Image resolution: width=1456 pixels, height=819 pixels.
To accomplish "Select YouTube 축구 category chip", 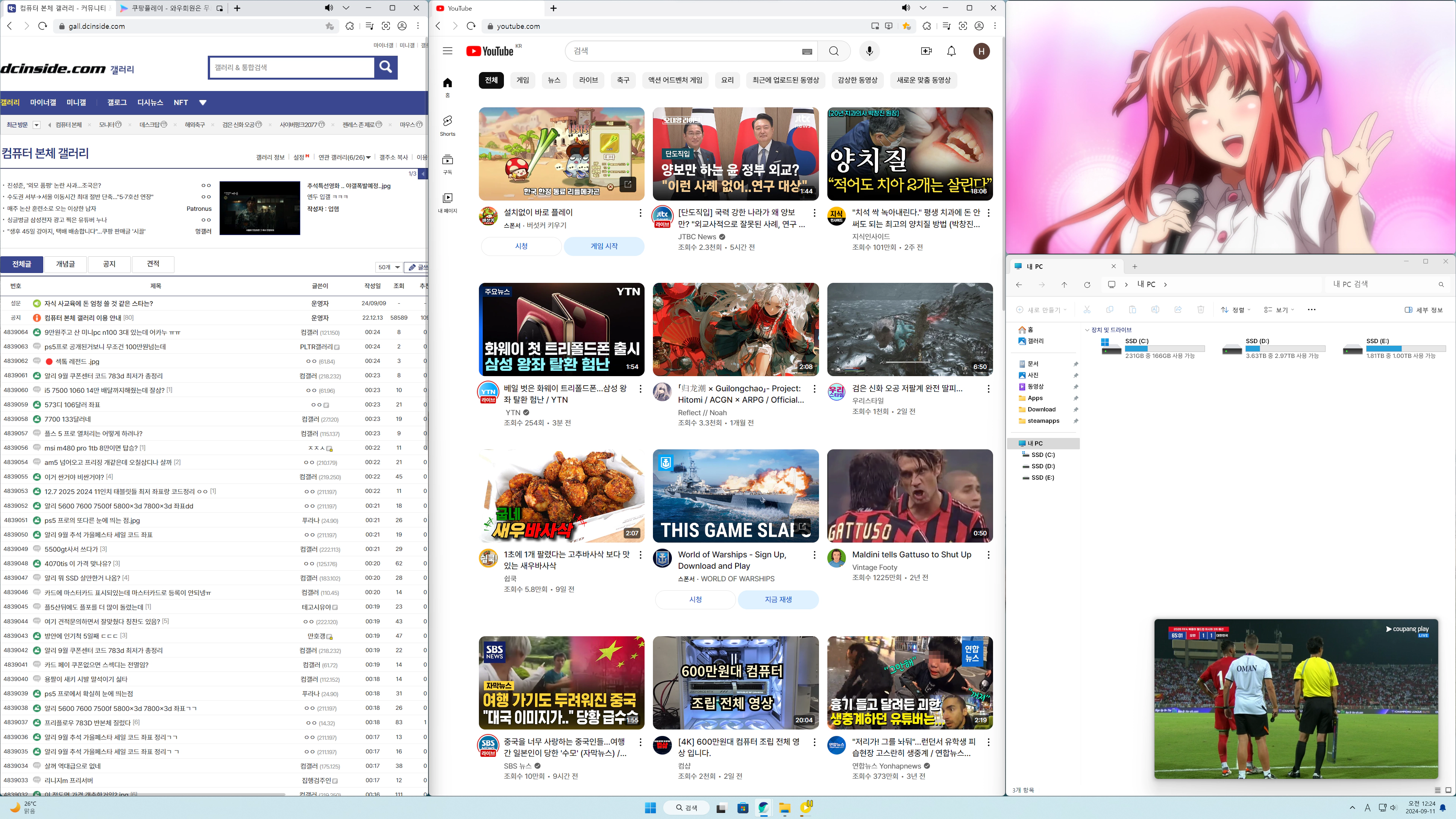I will (x=623, y=80).
